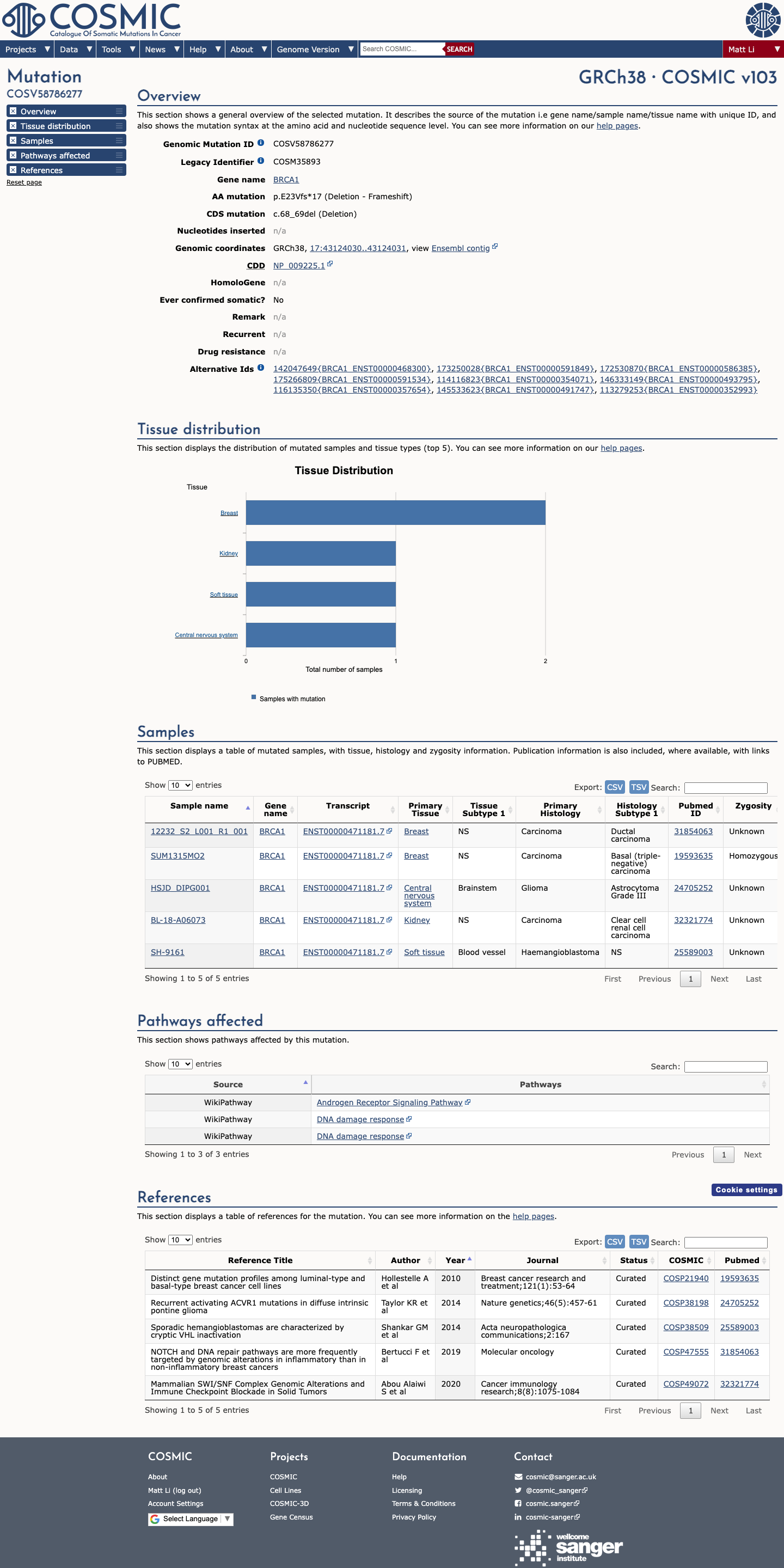Click drag handle icon on Samples sidebar item
784x1568 pixels.
tap(119, 140)
